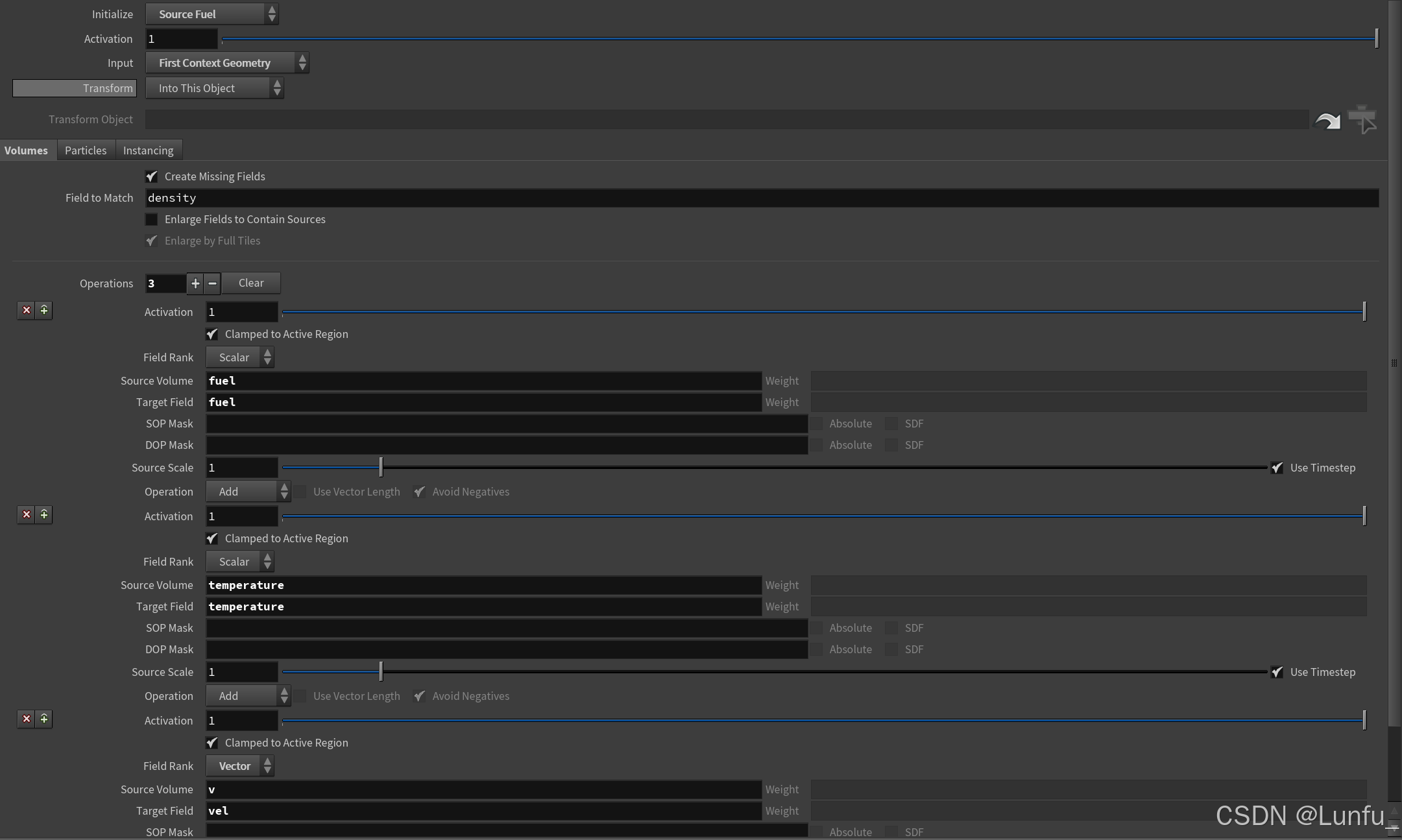Delete the fuel operation with red X icon

tap(27, 310)
